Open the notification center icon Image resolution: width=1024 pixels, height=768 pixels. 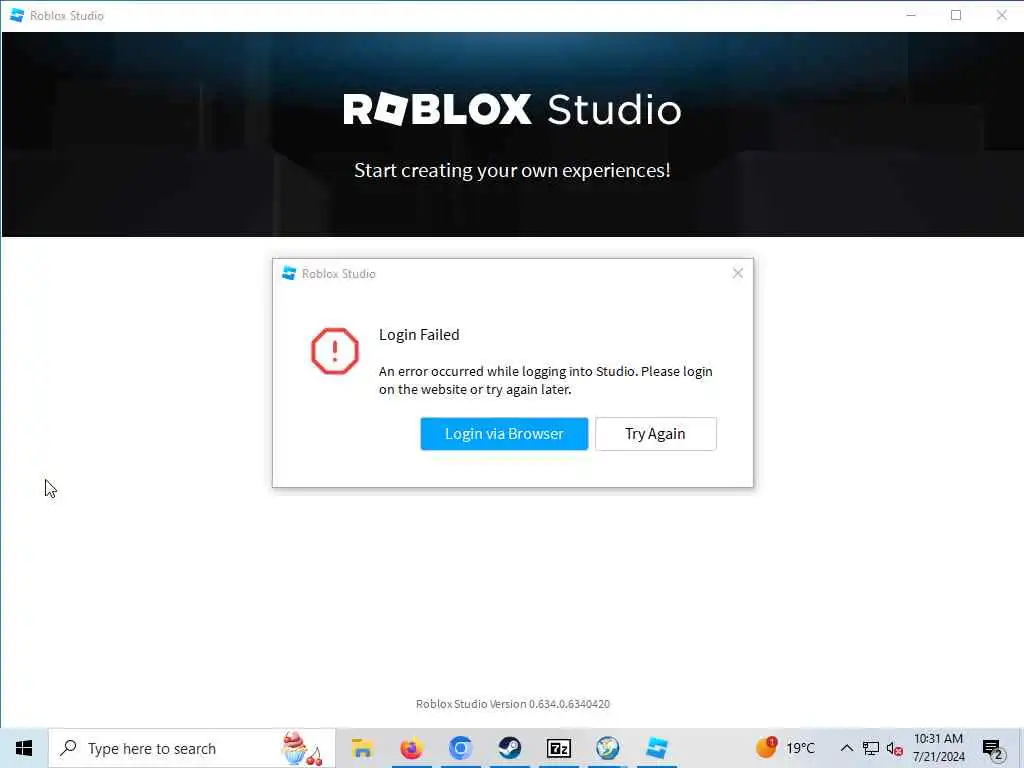tap(993, 750)
